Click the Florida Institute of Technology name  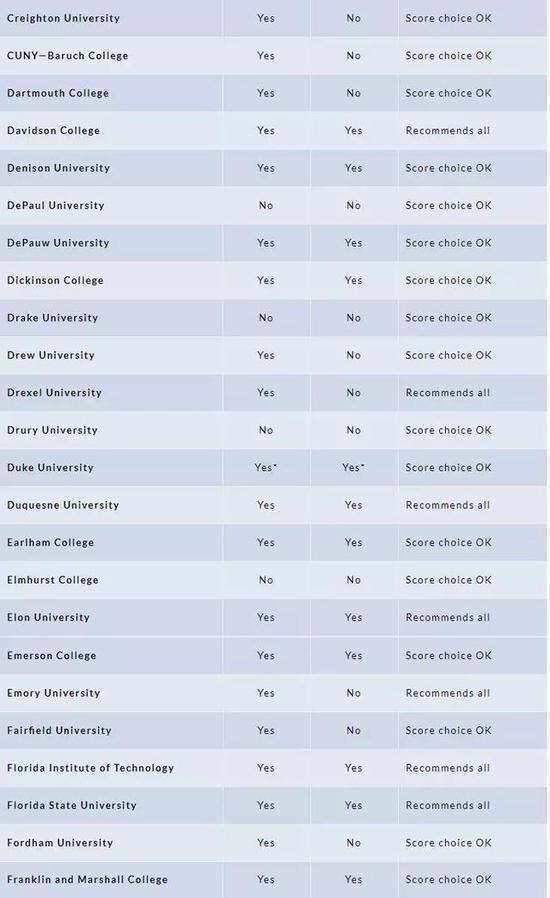coord(91,768)
